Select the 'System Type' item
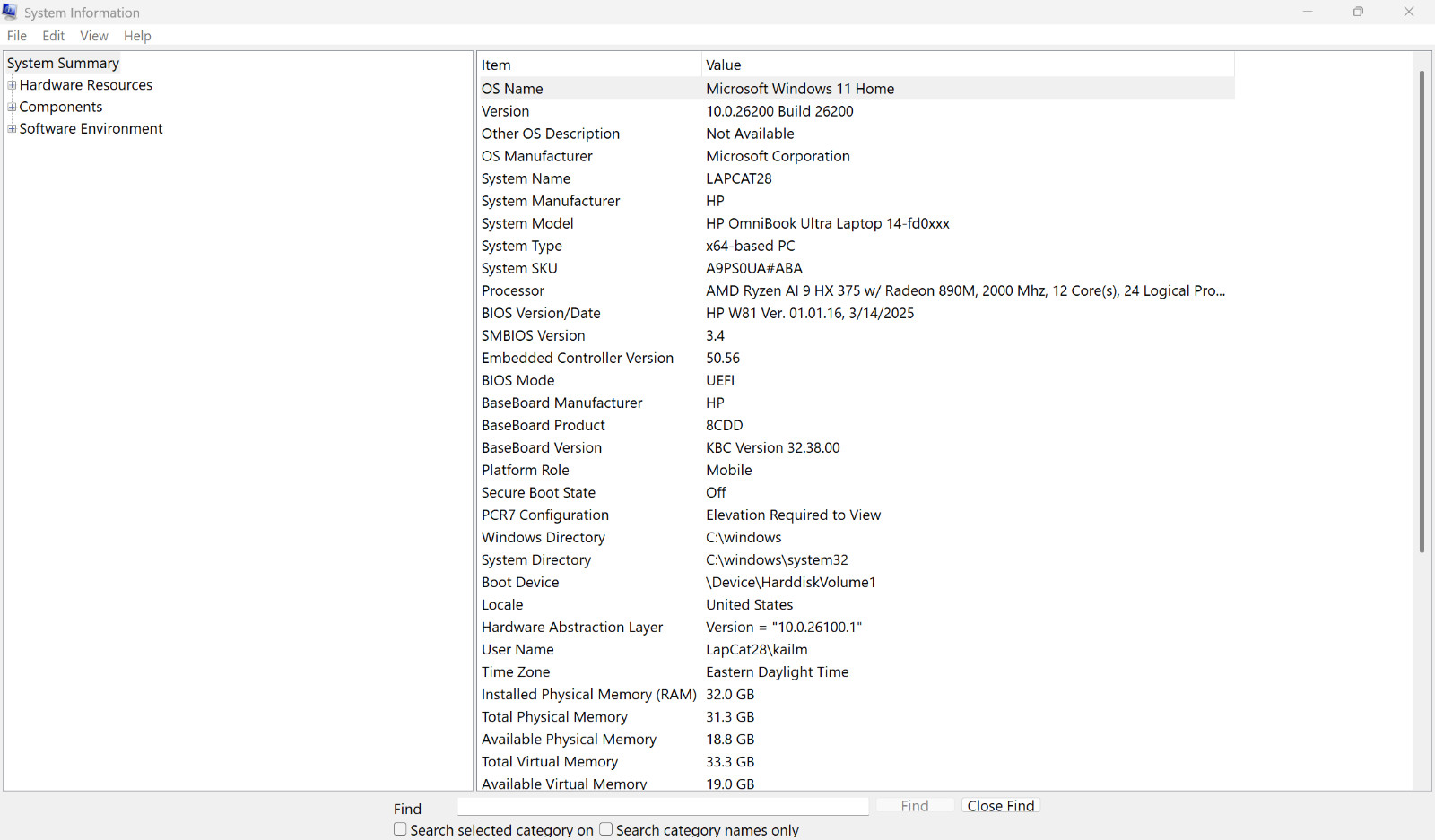The image size is (1435, 840). 522,246
